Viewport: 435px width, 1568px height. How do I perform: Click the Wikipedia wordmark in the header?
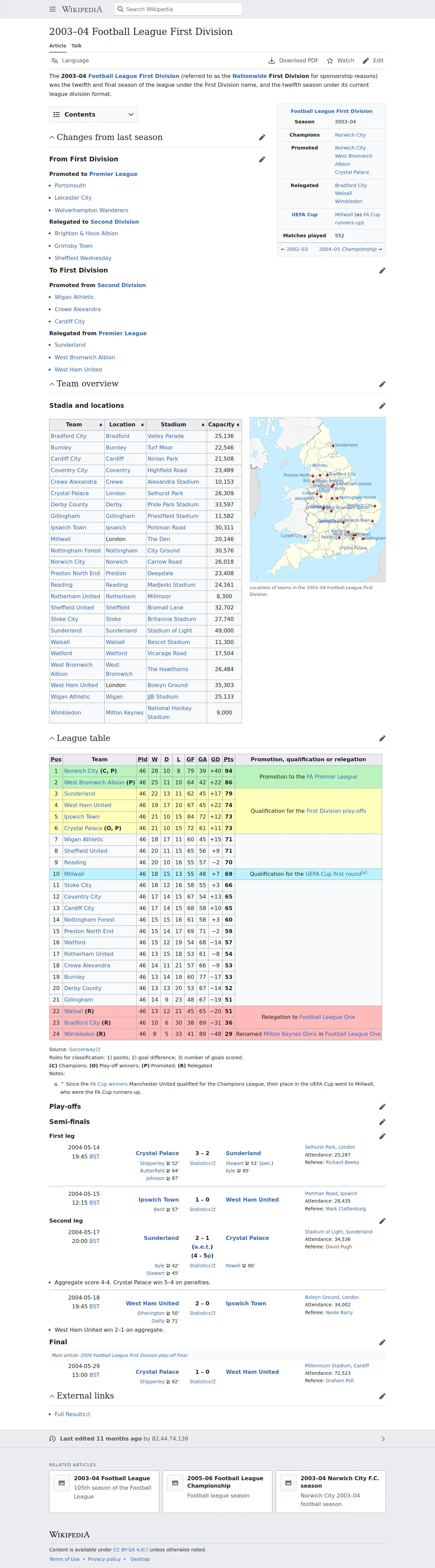[82, 9]
